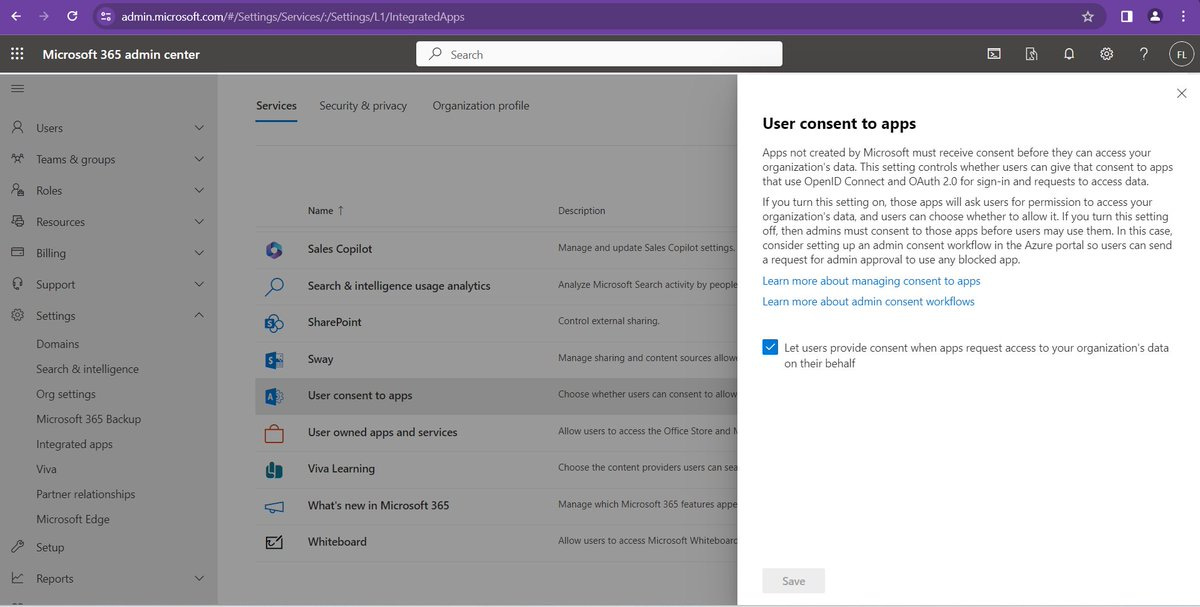Reload the page with browser refresh icon

click(72, 16)
